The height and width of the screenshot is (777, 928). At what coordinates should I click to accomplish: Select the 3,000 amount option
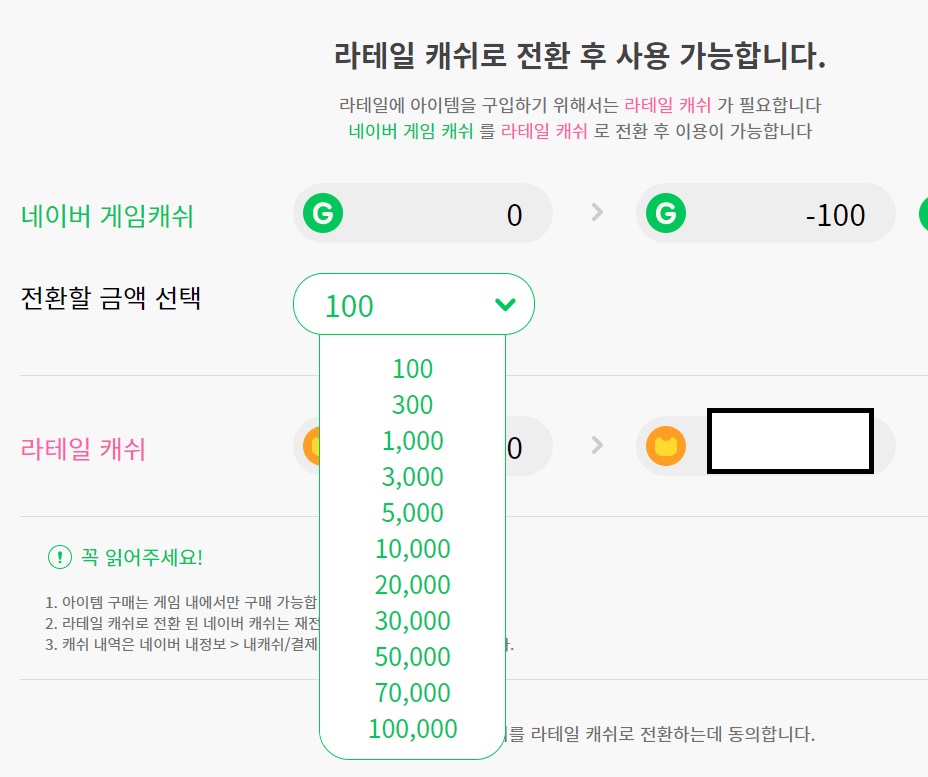pos(412,477)
